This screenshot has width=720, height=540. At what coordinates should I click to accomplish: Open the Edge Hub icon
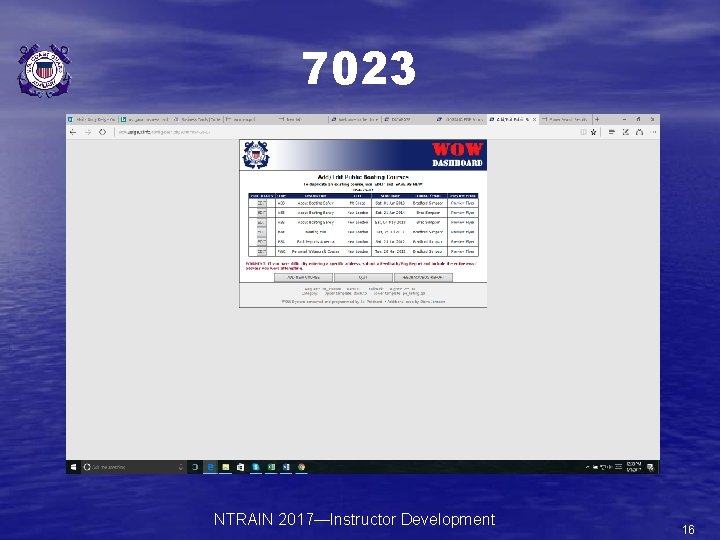click(611, 132)
